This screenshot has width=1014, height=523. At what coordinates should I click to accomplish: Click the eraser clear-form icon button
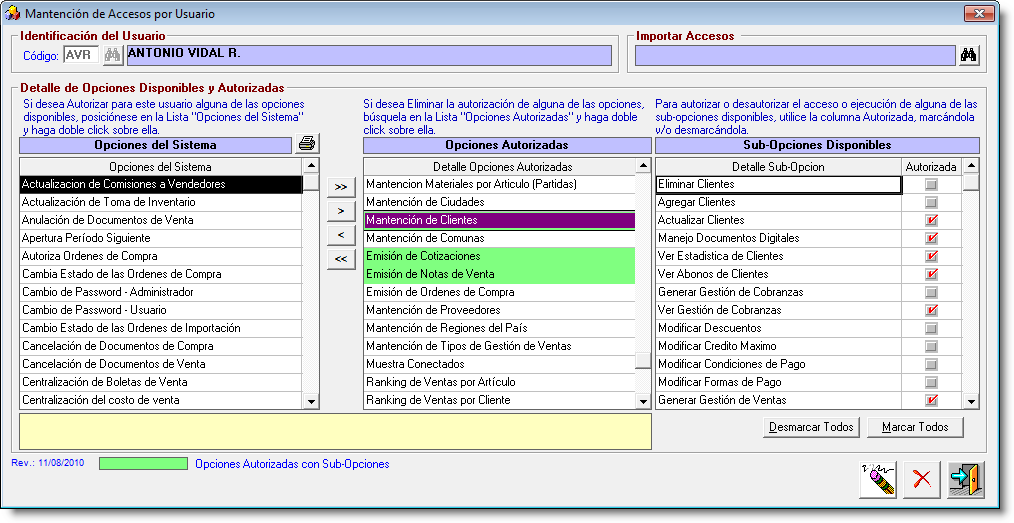(878, 480)
